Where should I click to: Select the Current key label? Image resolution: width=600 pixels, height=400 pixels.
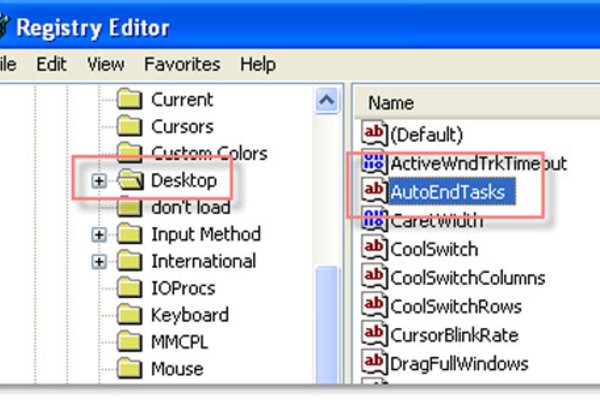(x=182, y=100)
